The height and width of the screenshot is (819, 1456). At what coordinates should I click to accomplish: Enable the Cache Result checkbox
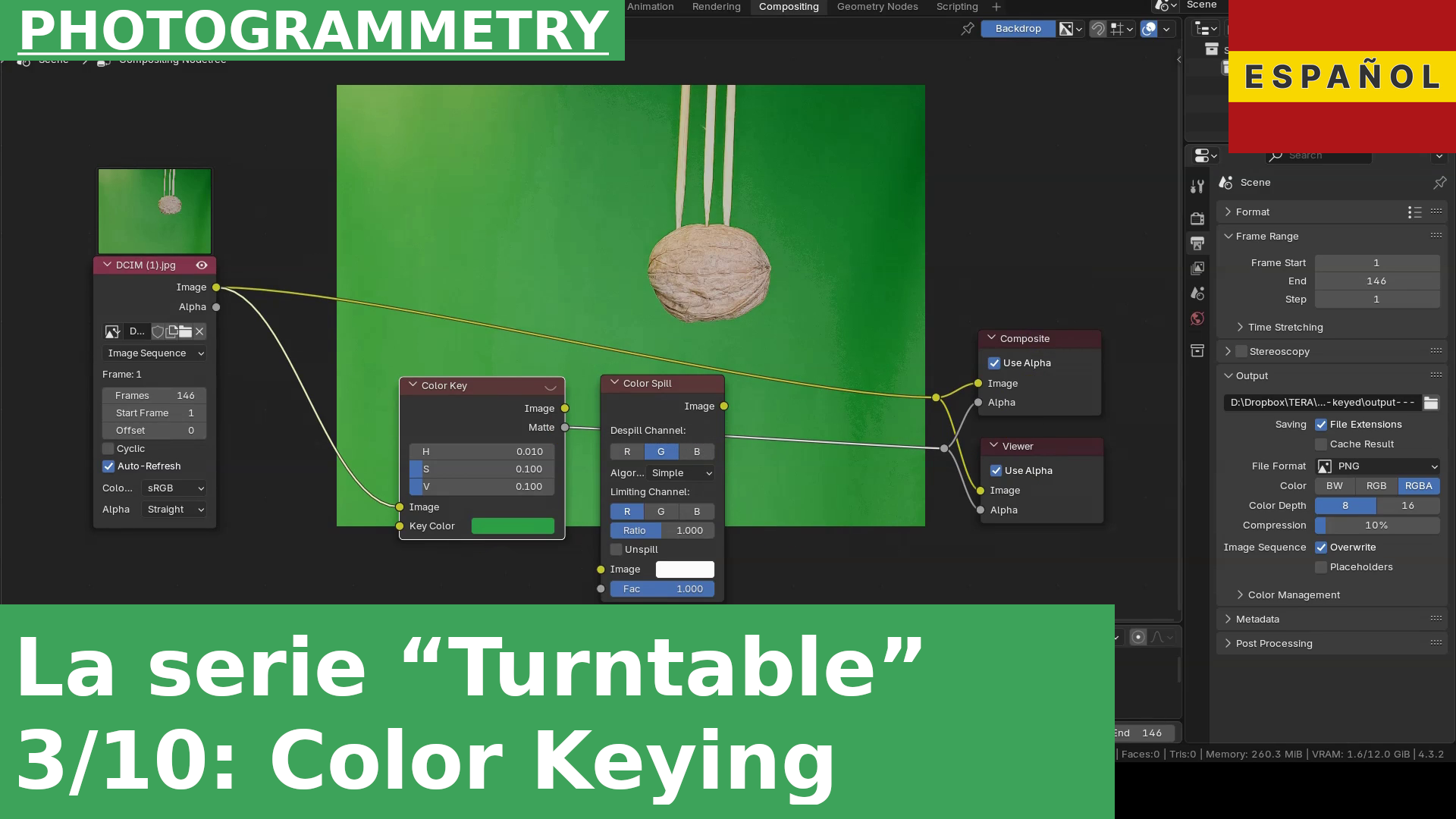coord(1321,444)
